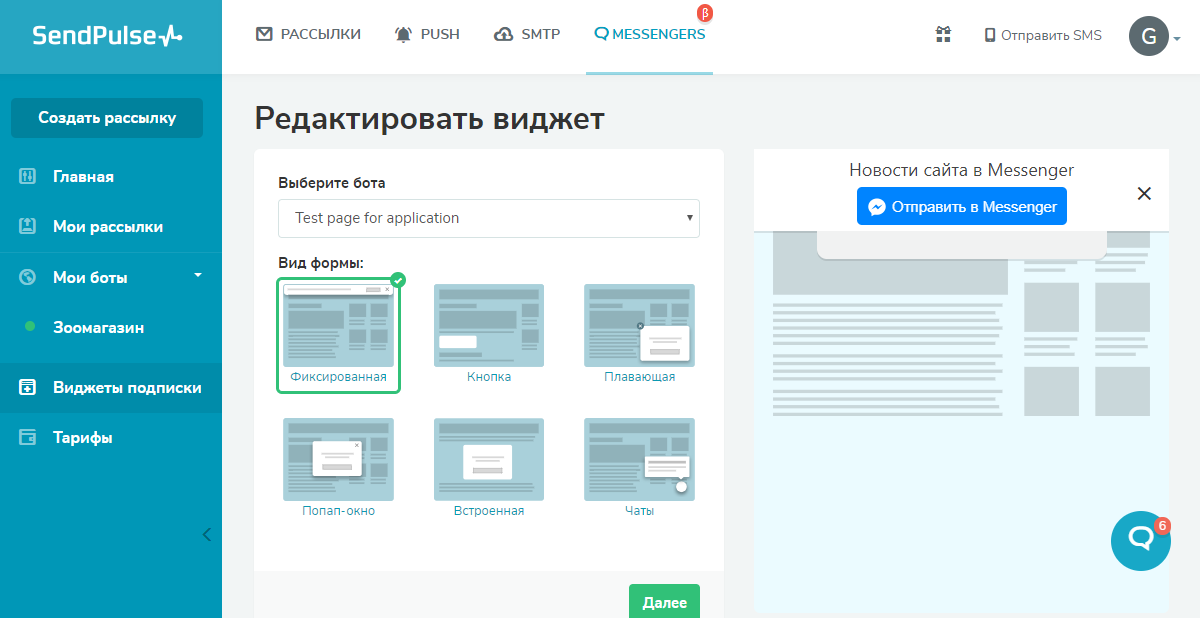Screen dimensions: 1200x618
Task: Select the Попап-окно form type
Action: [x=338, y=468]
